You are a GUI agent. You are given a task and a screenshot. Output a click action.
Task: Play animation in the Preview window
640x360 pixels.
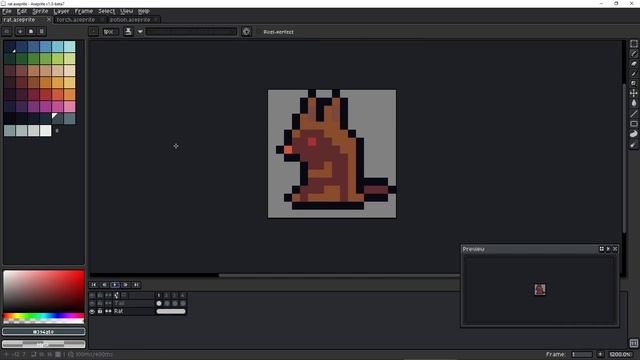pyautogui.click(x=608, y=249)
